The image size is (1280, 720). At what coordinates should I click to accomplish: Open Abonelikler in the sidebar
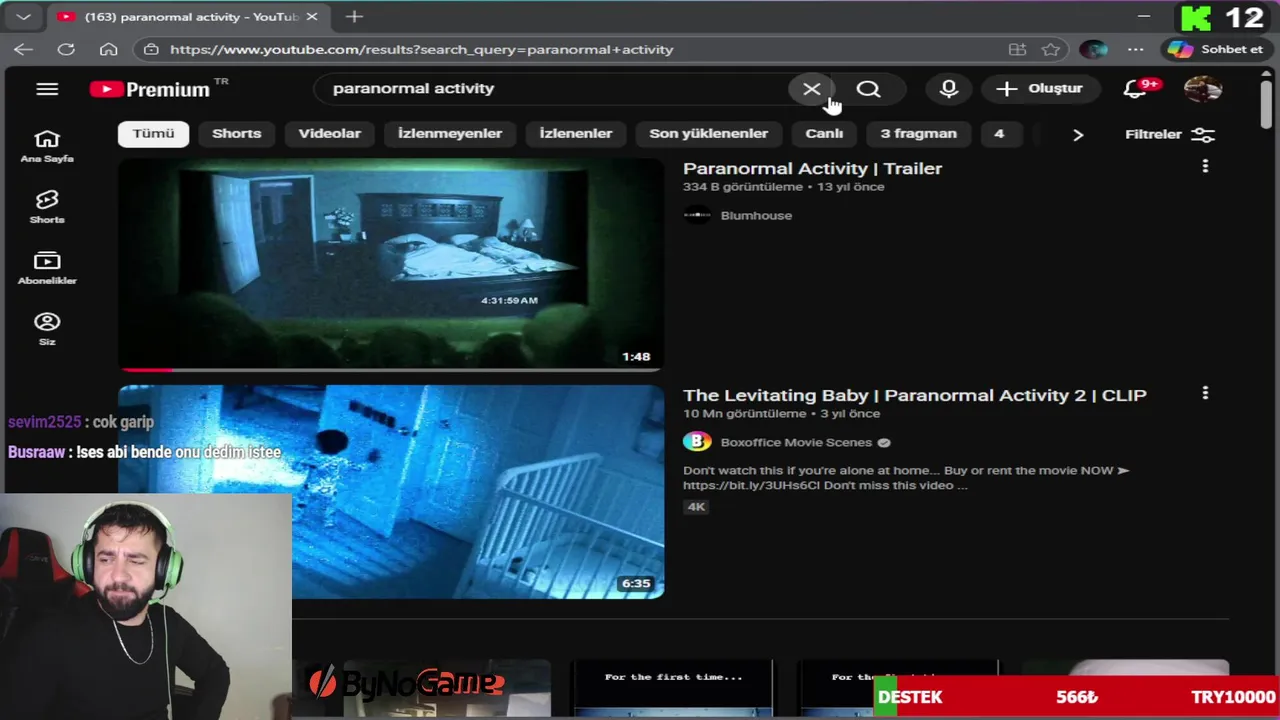point(47,268)
